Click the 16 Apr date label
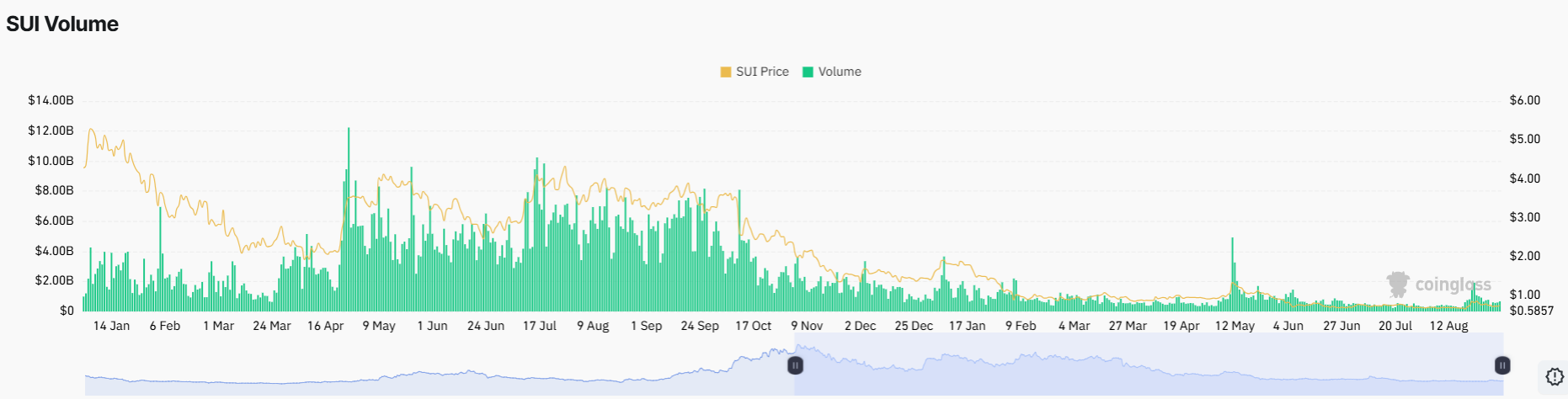Viewport: 1568px width, 399px height. [x=326, y=326]
